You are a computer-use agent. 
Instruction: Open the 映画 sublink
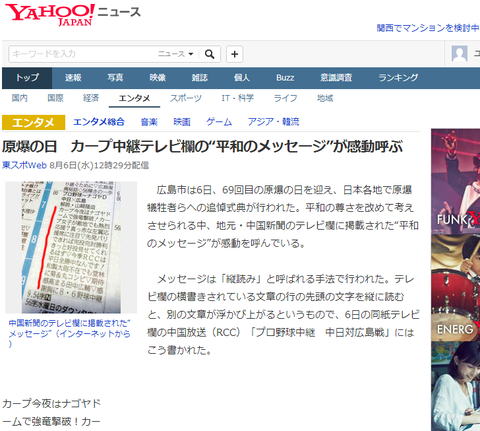[182, 122]
